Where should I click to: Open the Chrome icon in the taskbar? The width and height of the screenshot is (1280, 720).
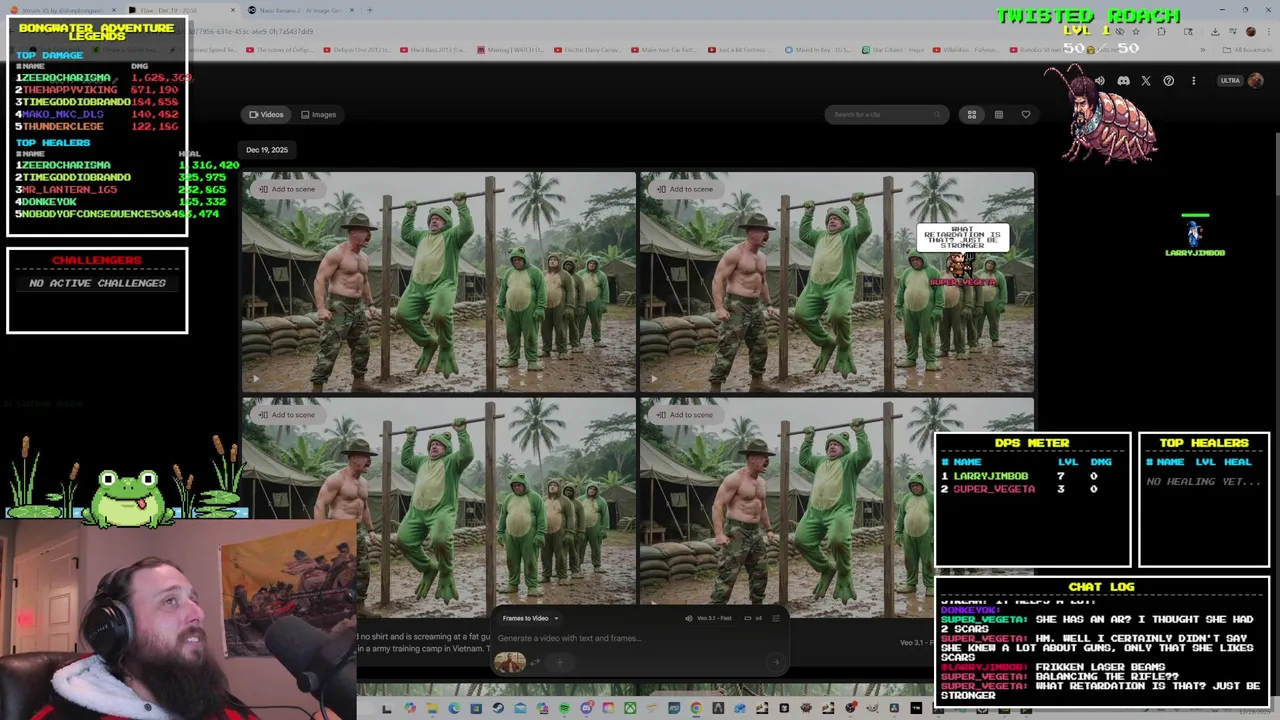click(x=696, y=708)
